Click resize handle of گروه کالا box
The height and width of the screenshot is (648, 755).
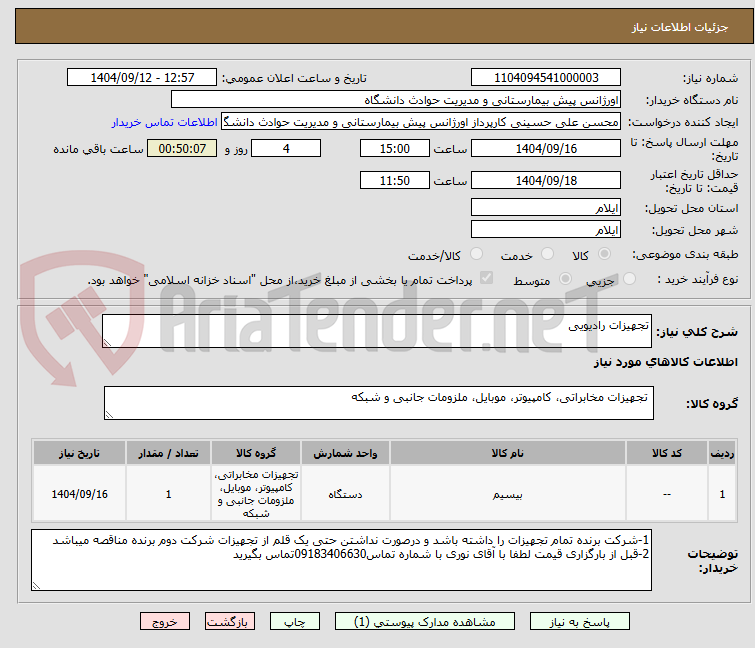click(x=109, y=415)
